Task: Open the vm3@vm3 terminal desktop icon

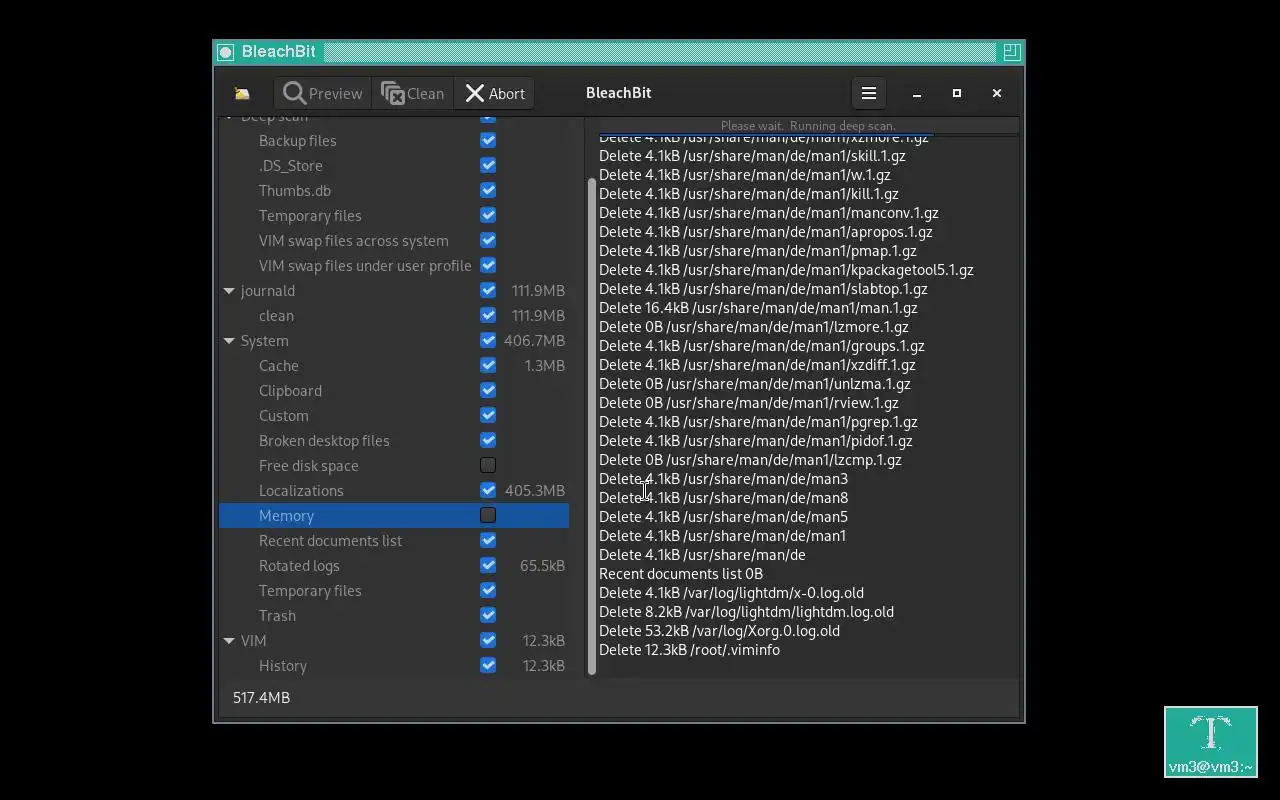Action: pyautogui.click(x=1211, y=742)
